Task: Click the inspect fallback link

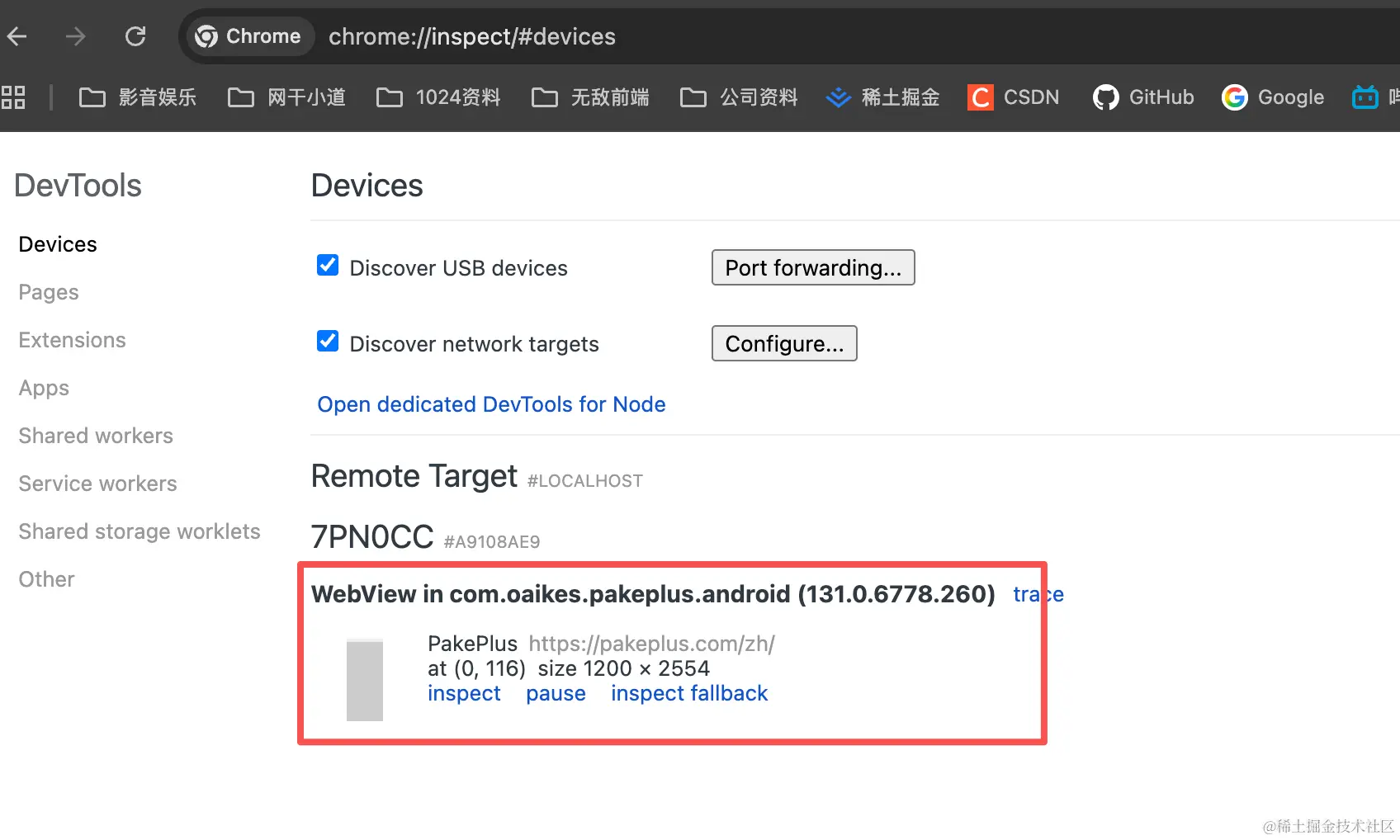Action: click(x=689, y=693)
